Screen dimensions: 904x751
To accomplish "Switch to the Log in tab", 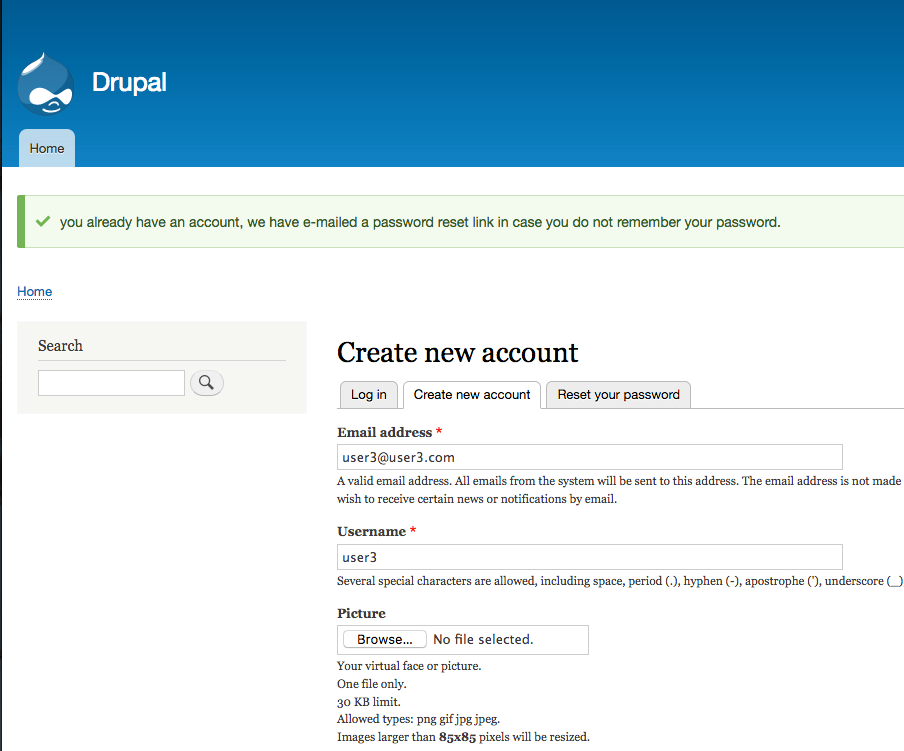I will click(368, 395).
